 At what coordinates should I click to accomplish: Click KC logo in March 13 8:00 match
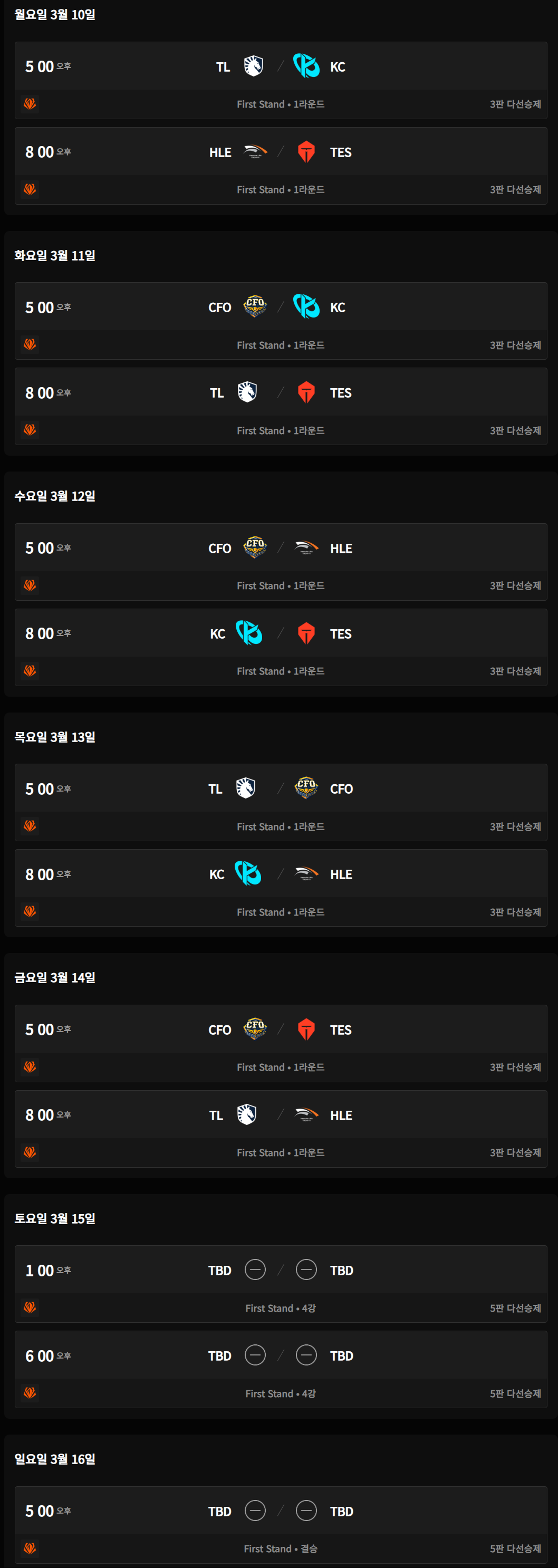pos(248,873)
